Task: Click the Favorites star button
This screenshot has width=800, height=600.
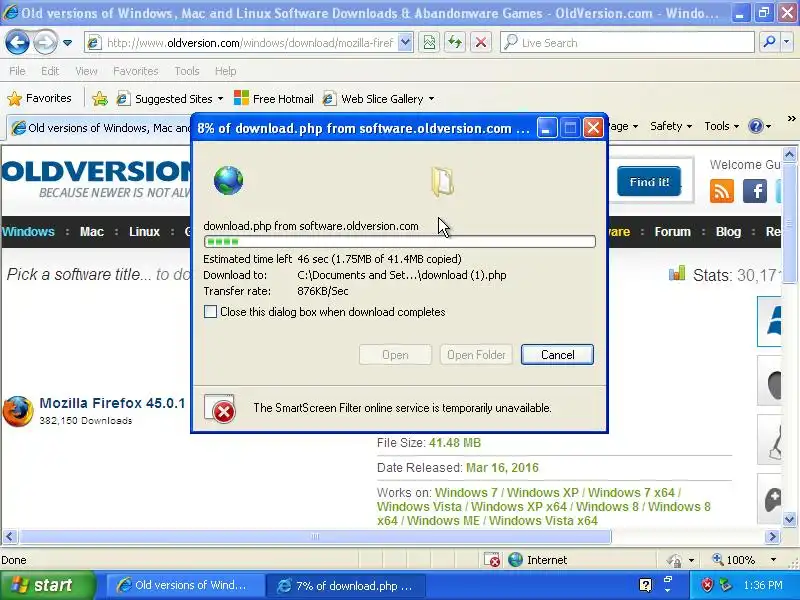Action: 40,98
